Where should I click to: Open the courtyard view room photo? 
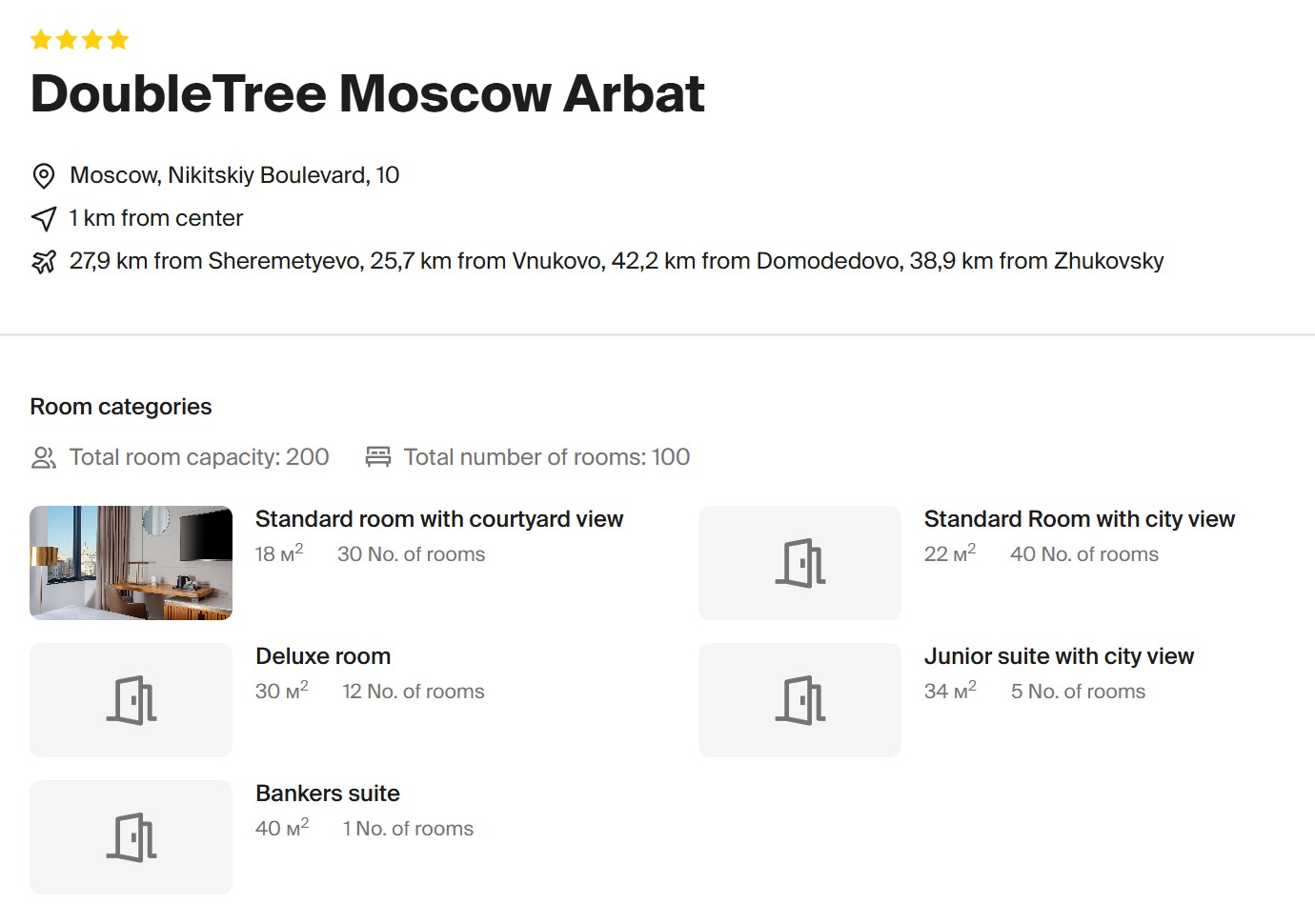tap(131, 563)
